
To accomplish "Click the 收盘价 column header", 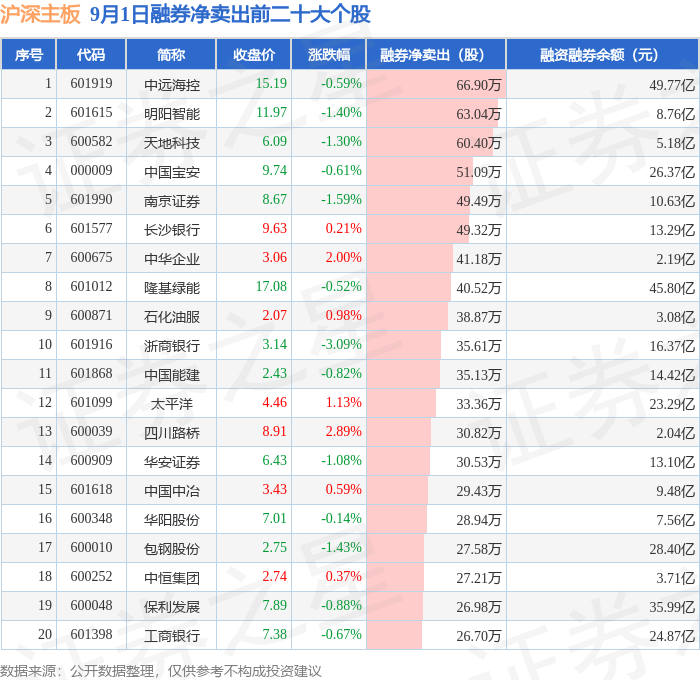I will pos(254,55).
